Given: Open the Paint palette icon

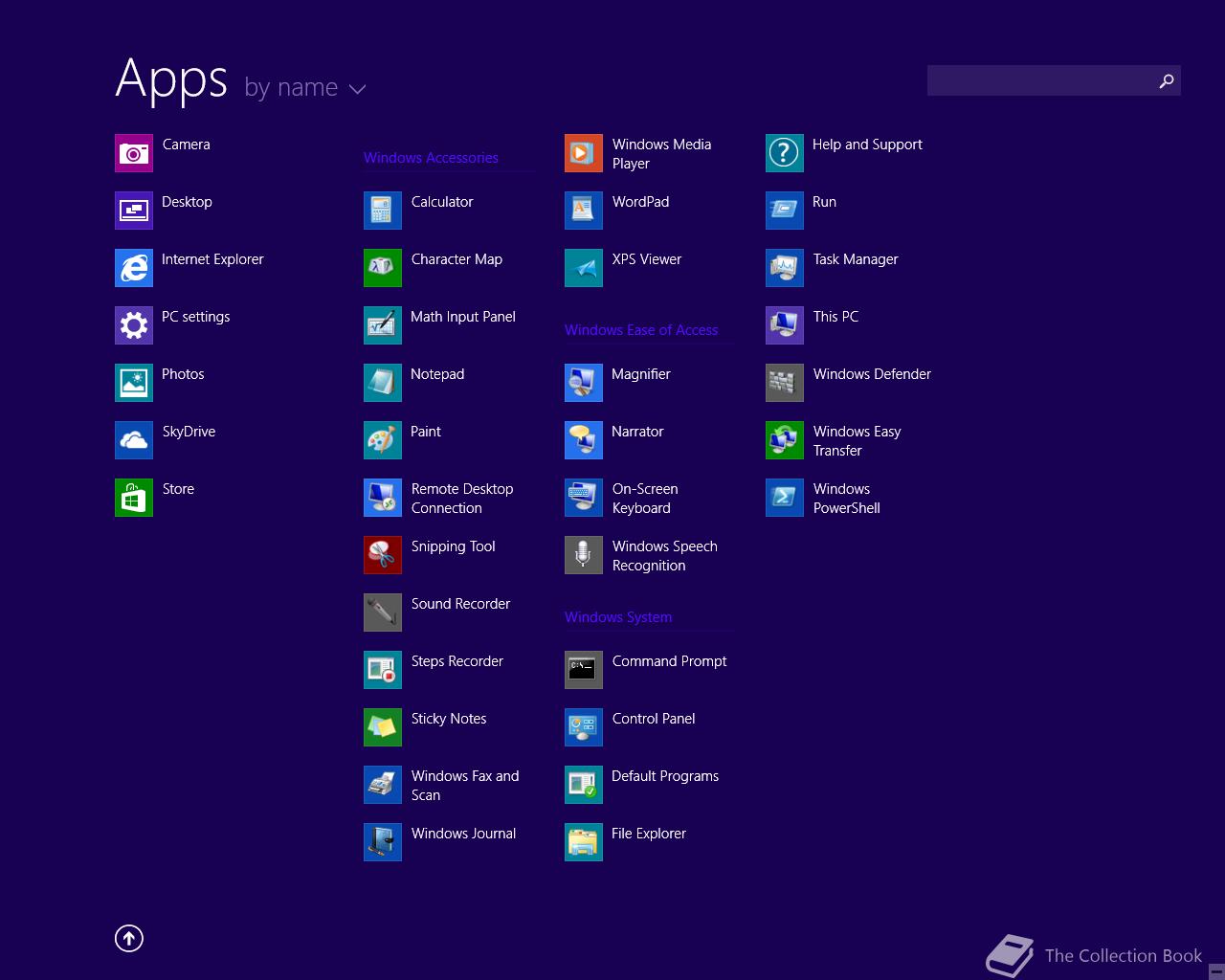Looking at the screenshot, I should [383, 440].
